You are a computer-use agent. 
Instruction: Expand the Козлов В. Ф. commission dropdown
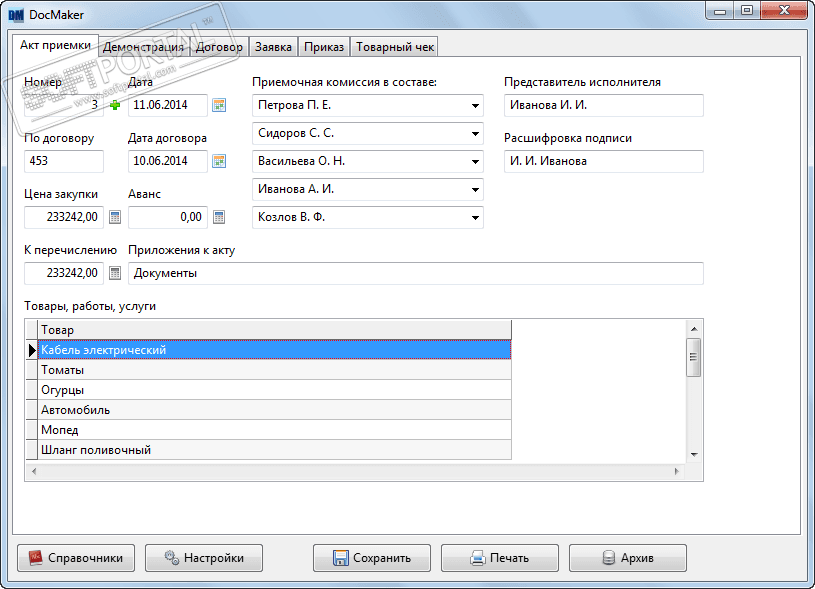pyautogui.click(x=475, y=218)
